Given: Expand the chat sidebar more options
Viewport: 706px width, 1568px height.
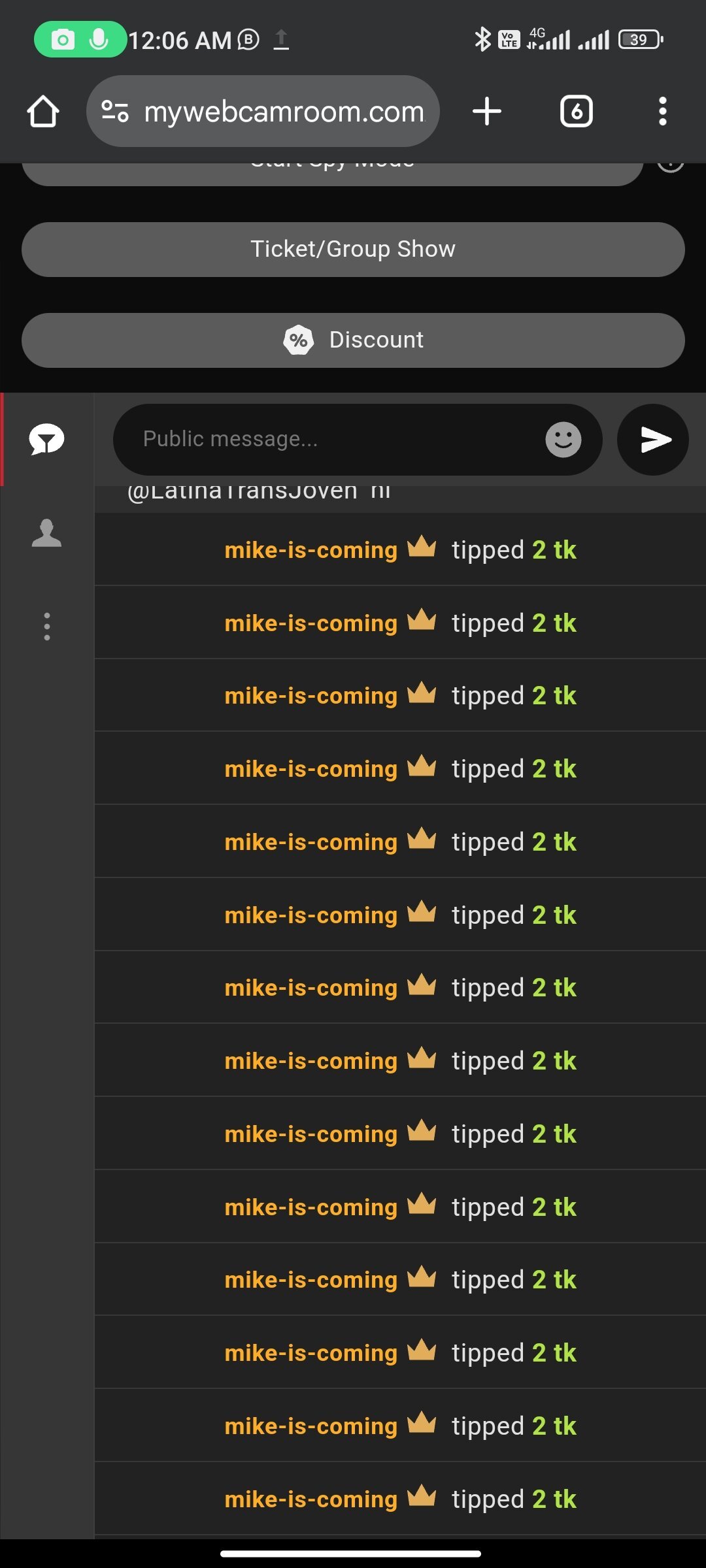Looking at the screenshot, I should pos(46,627).
